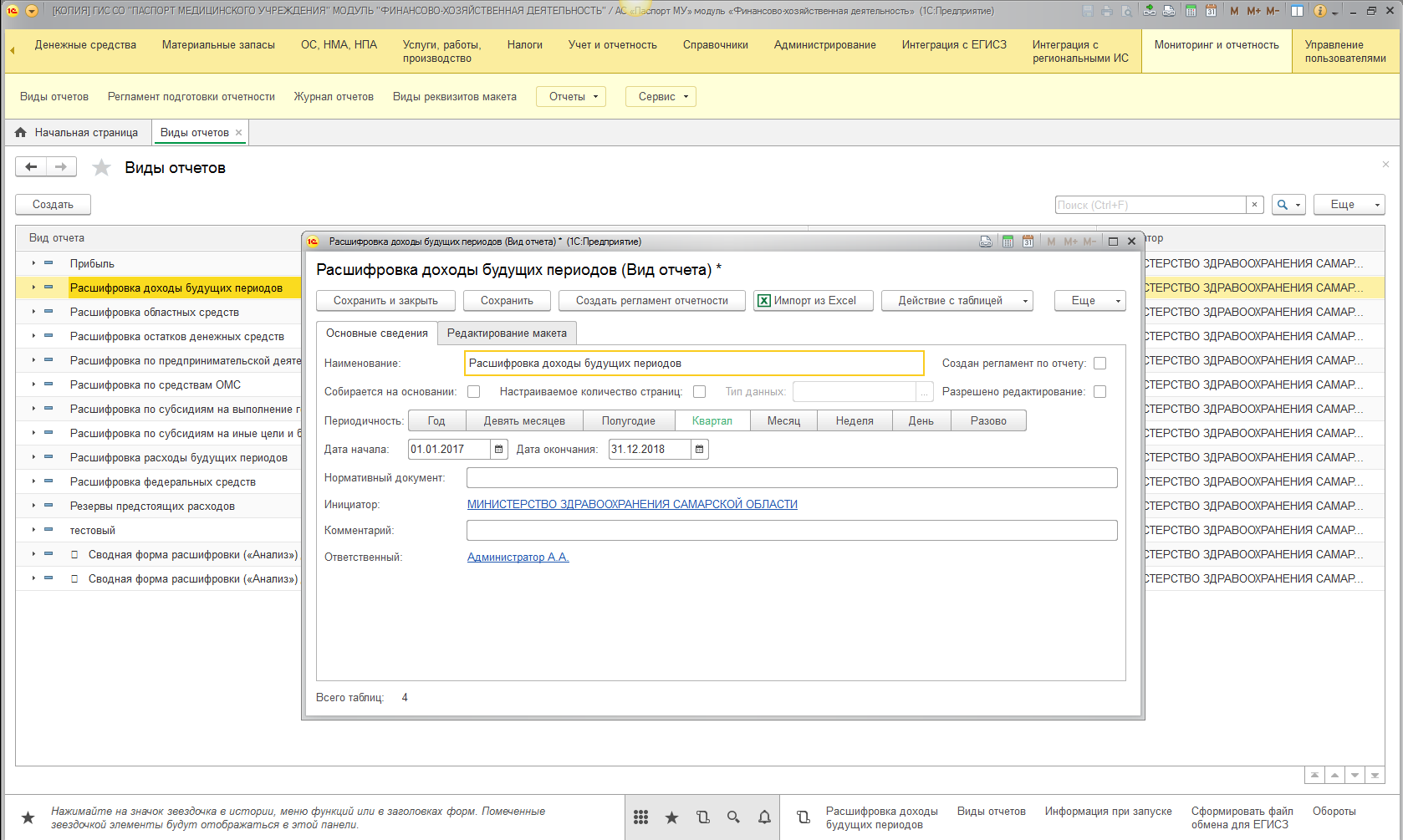Expand the Прибыль tree row
Image resolution: width=1403 pixels, height=840 pixels.
[x=33, y=263]
